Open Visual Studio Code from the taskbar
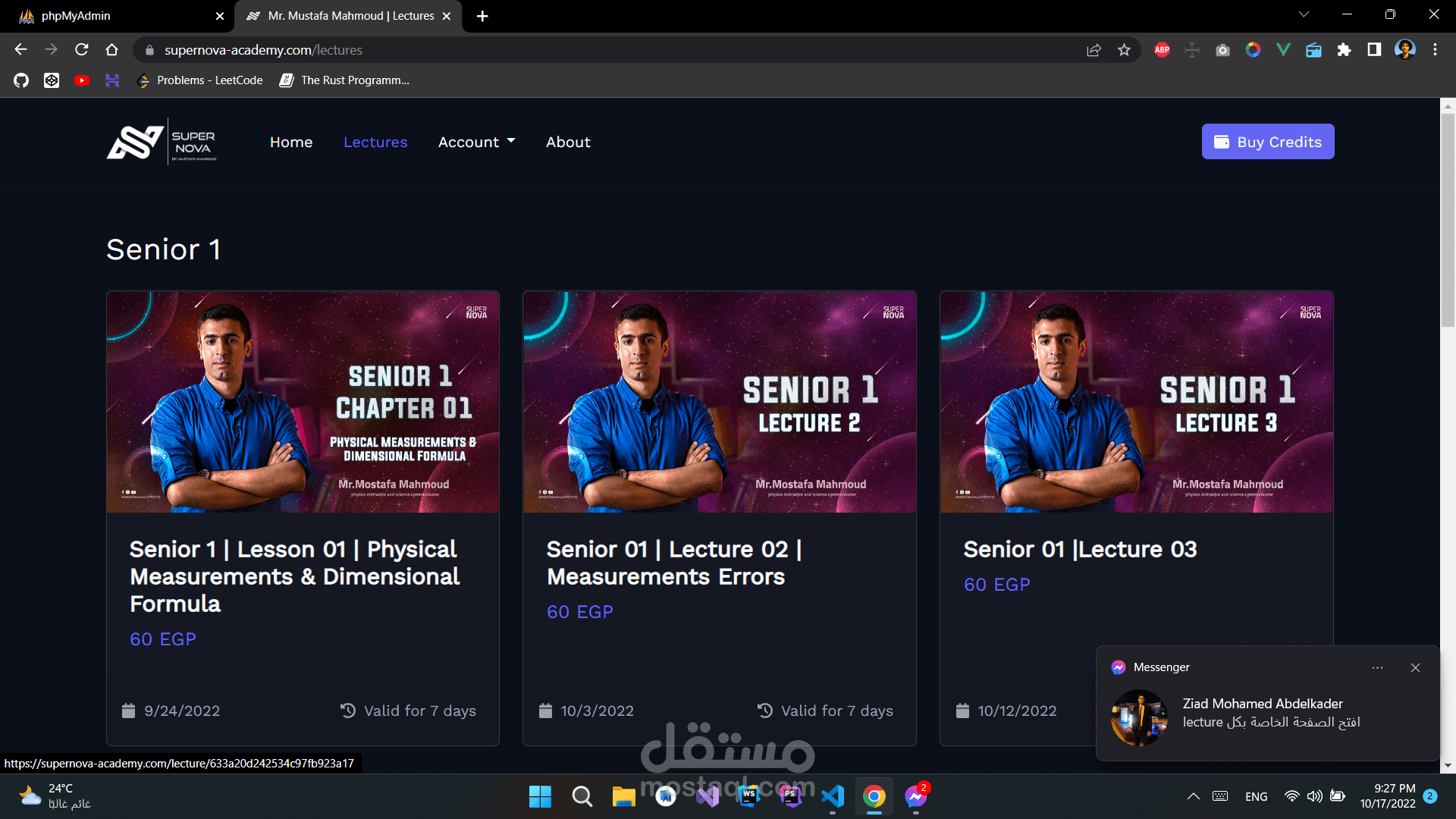Image resolution: width=1456 pixels, height=819 pixels. [833, 796]
